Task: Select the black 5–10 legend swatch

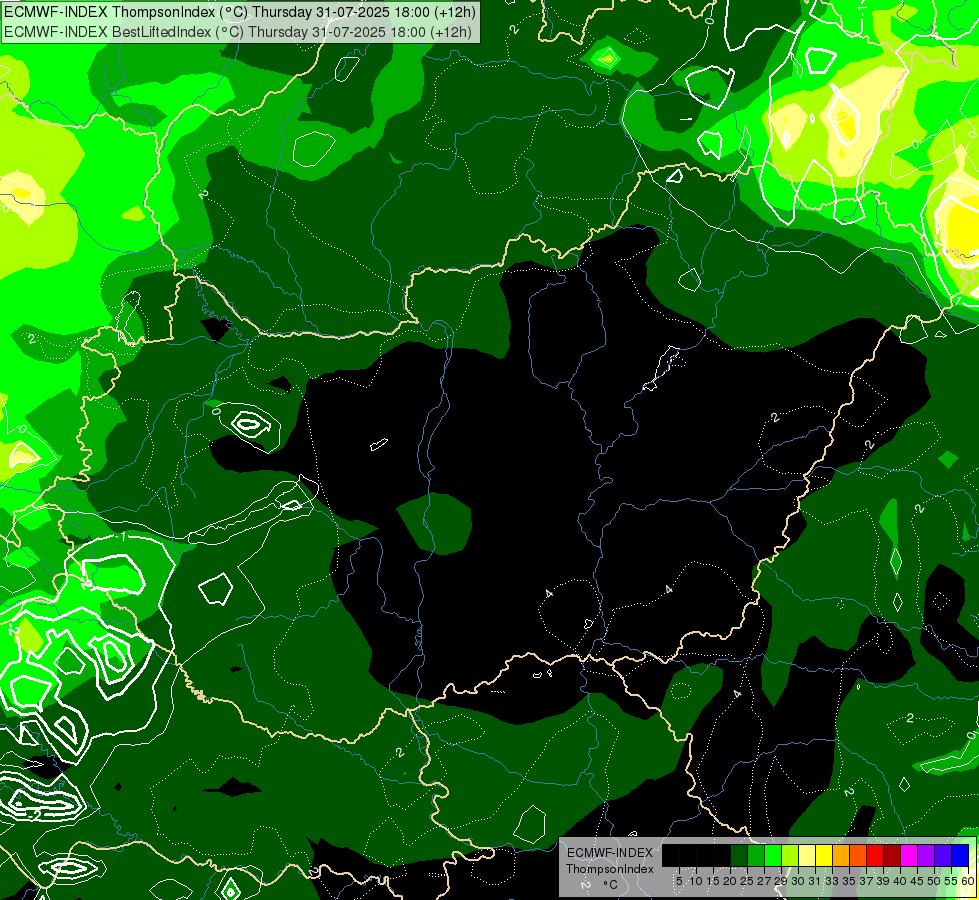Action: click(688, 855)
